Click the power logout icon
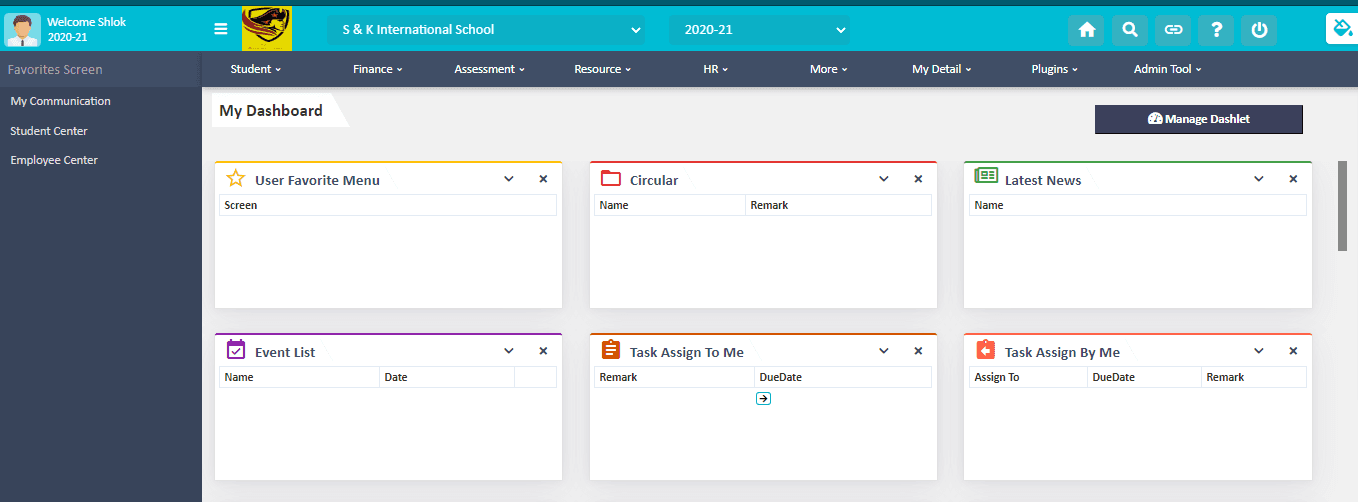The width and height of the screenshot is (1358, 502). click(1259, 30)
